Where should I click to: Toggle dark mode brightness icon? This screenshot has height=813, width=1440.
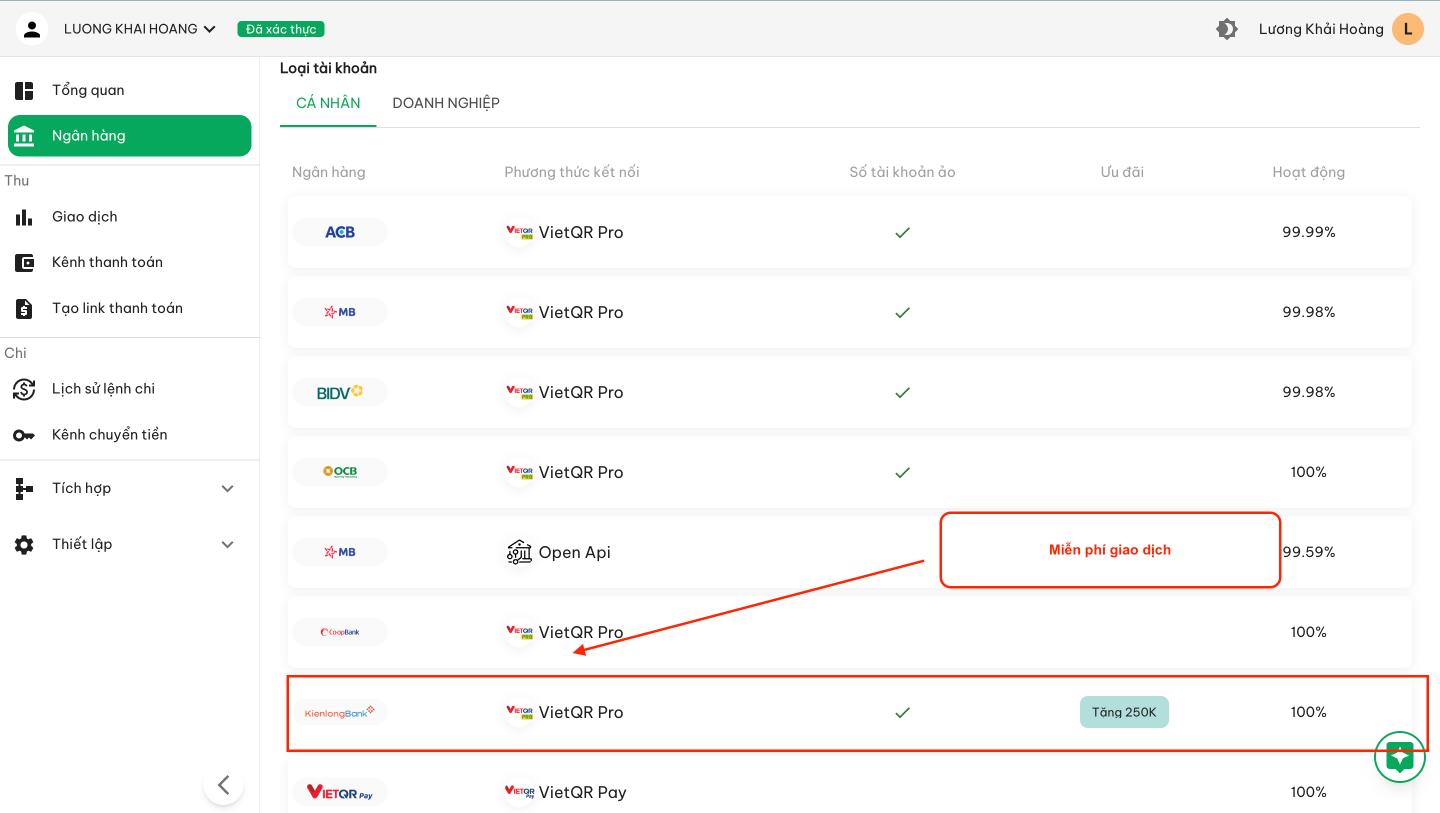[x=1226, y=29]
